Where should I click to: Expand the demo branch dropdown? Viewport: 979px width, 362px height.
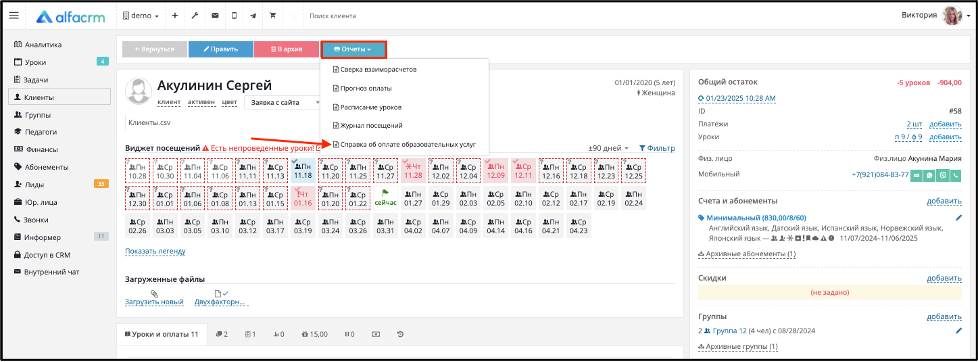coord(142,16)
